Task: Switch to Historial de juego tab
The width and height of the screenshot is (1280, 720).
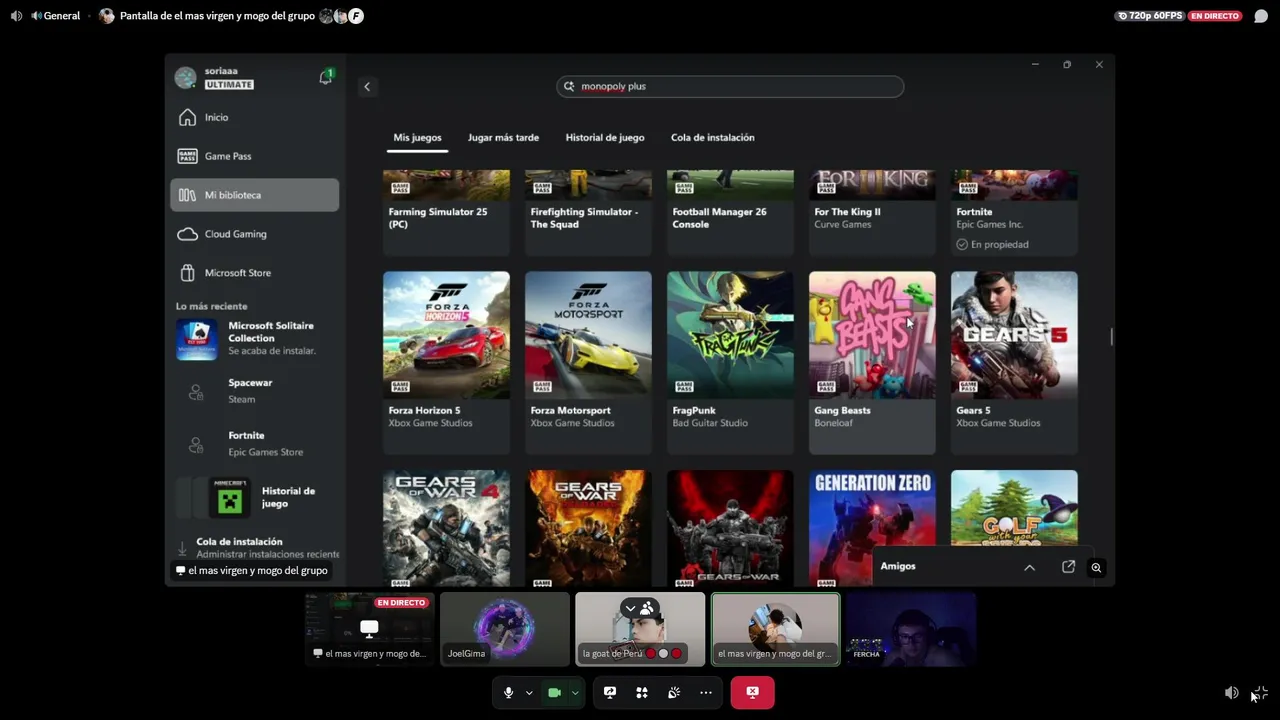Action: click(605, 138)
